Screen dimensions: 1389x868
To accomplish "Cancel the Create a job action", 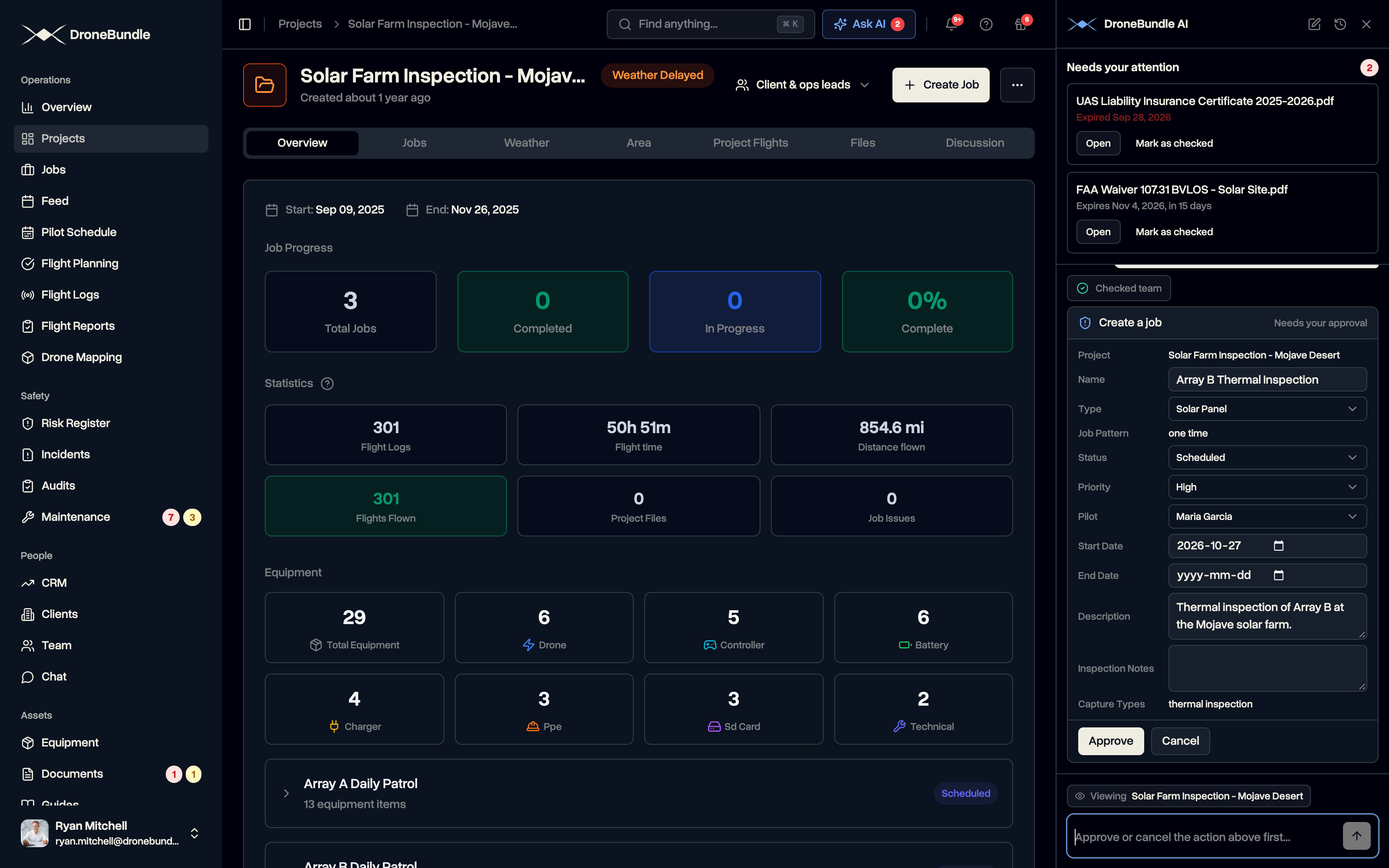I will 1180,741.
